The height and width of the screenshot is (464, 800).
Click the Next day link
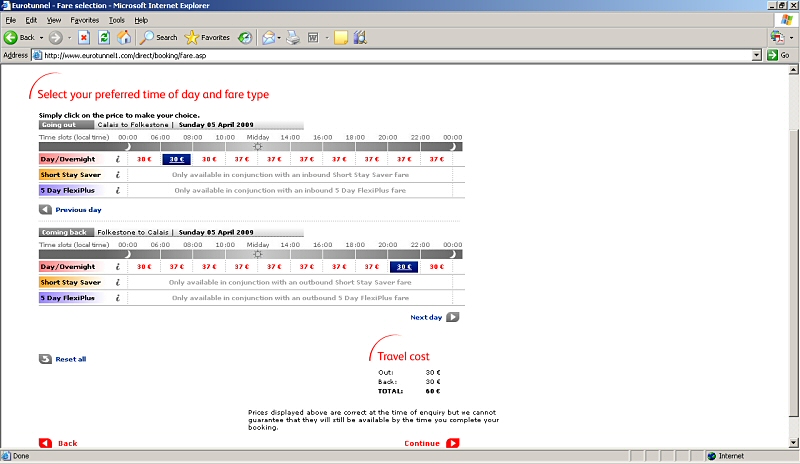(x=426, y=317)
